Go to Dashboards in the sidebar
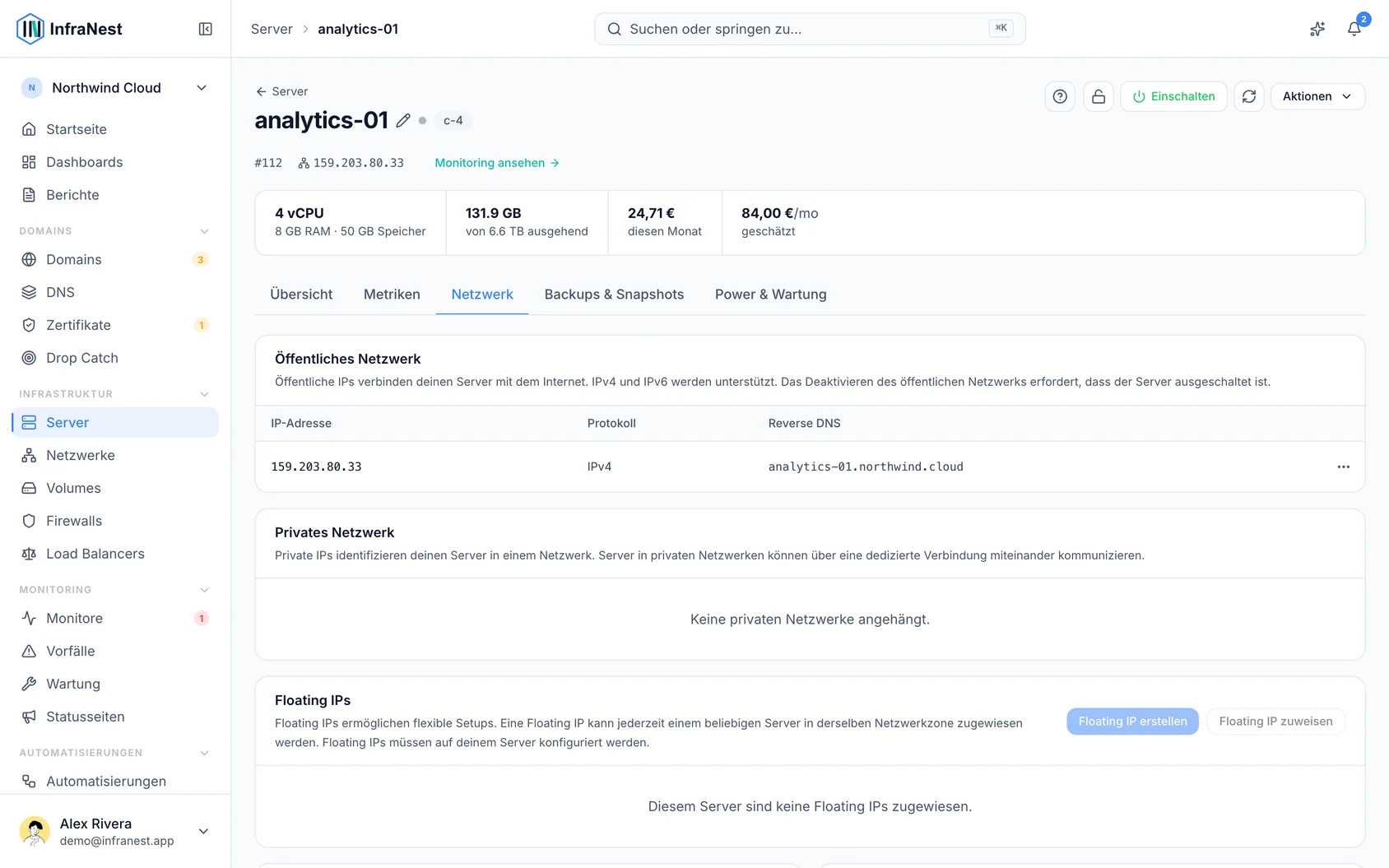This screenshot has height=868, width=1389. tap(115, 162)
